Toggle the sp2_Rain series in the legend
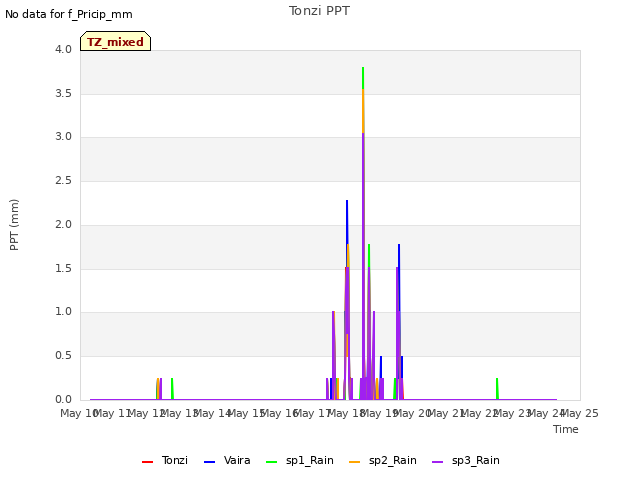Viewport: 640px width, 480px height. coord(383,460)
